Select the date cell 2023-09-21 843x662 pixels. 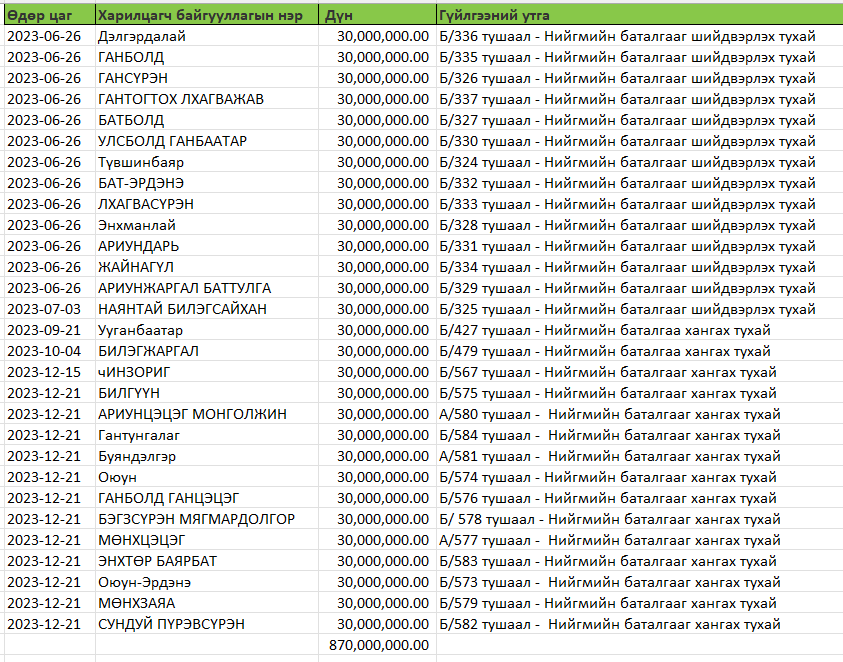tap(48, 330)
